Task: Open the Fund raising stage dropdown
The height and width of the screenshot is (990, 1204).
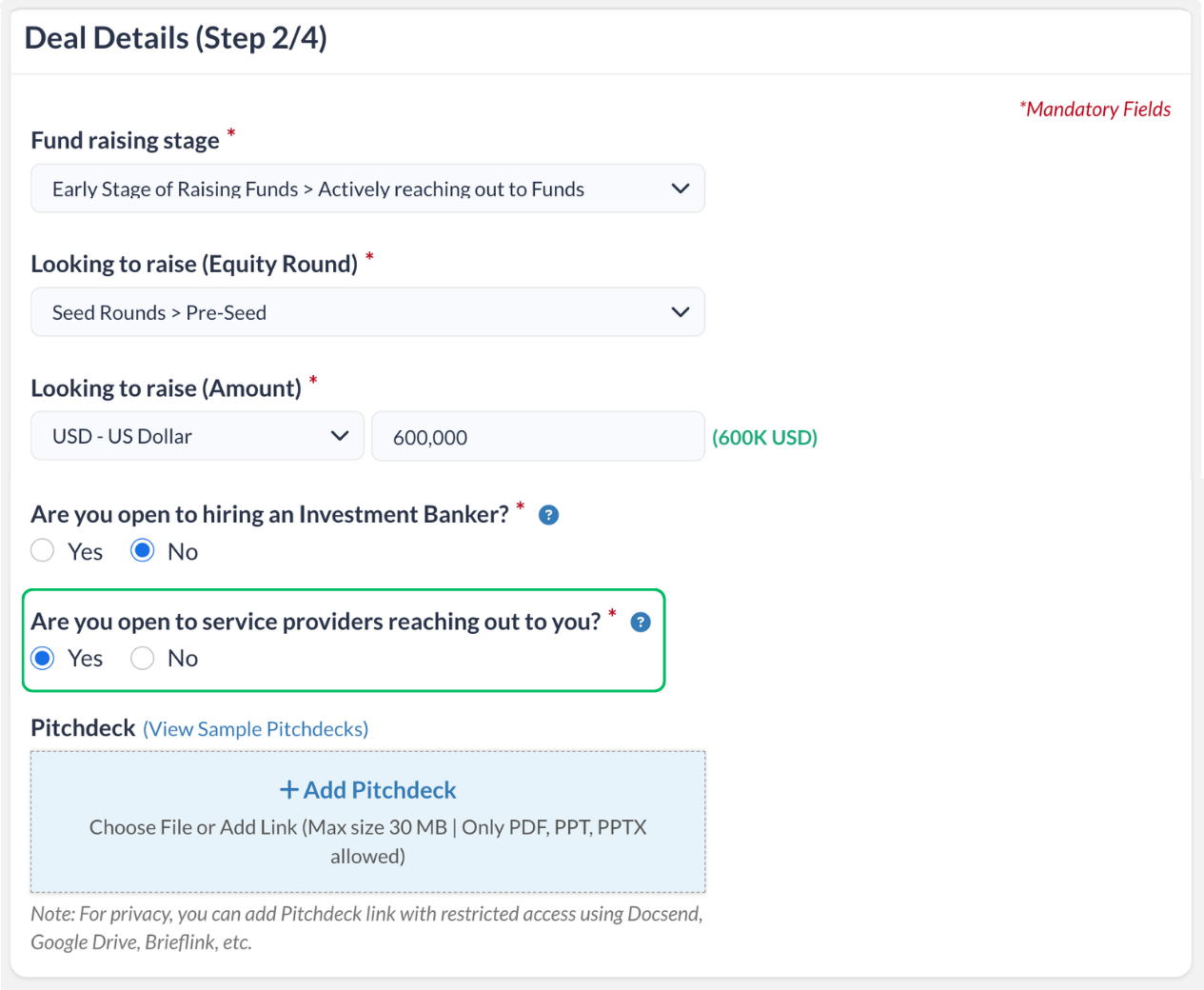Action: pyautogui.click(x=367, y=188)
